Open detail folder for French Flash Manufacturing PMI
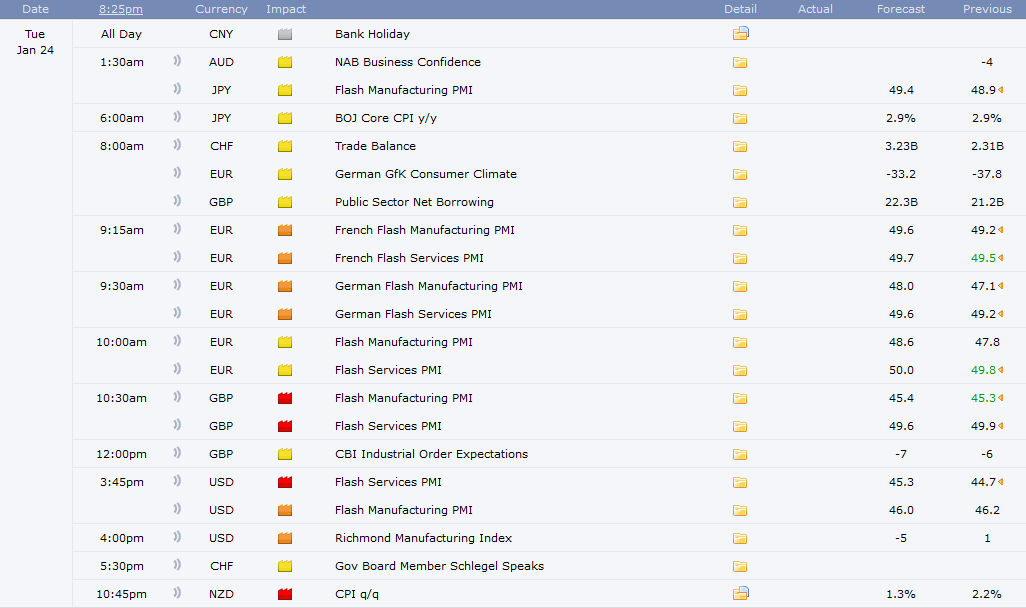The width and height of the screenshot is (1026, 608). [x=740, y=230]
